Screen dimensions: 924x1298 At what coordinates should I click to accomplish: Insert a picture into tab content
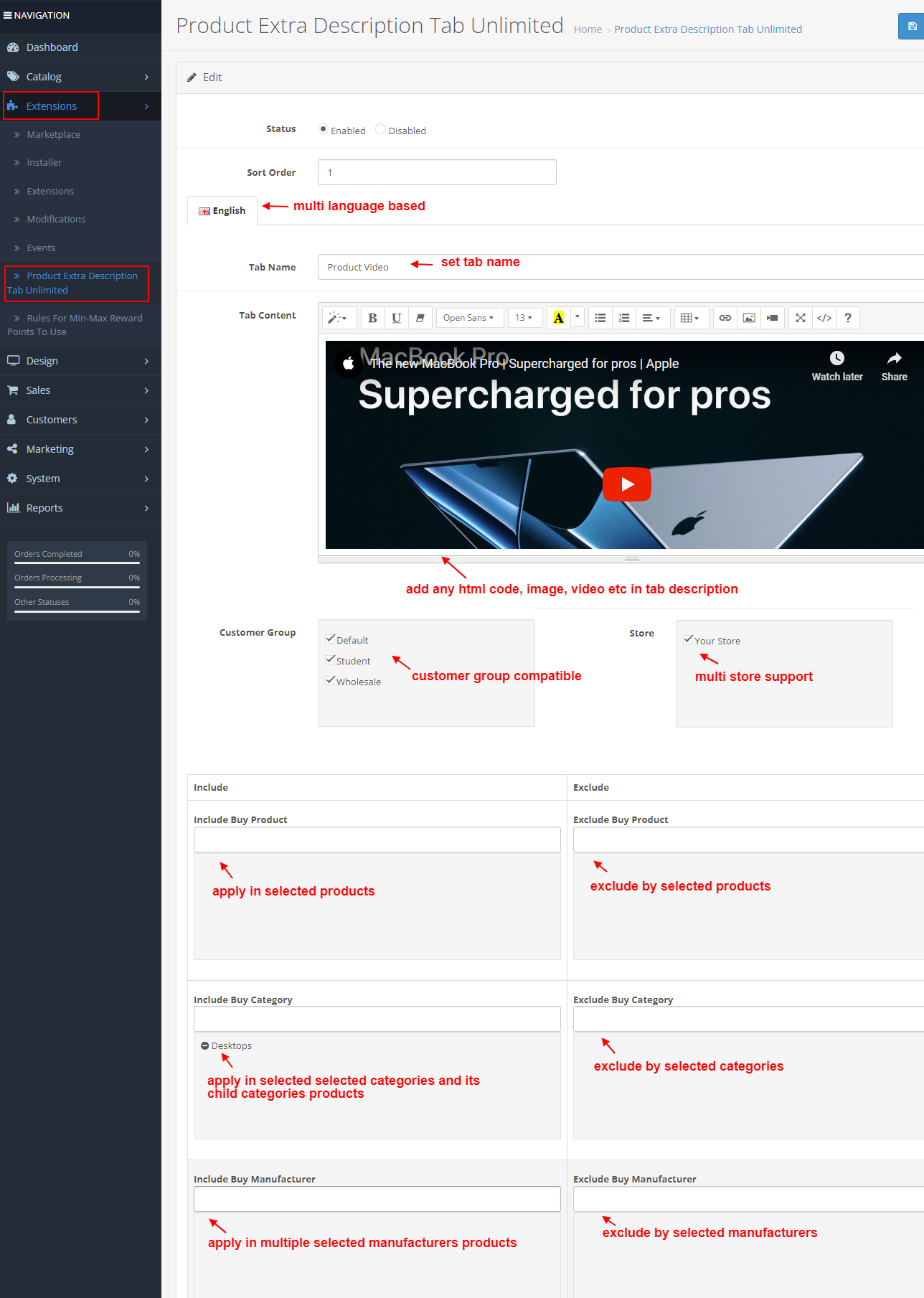coord(749,318)
